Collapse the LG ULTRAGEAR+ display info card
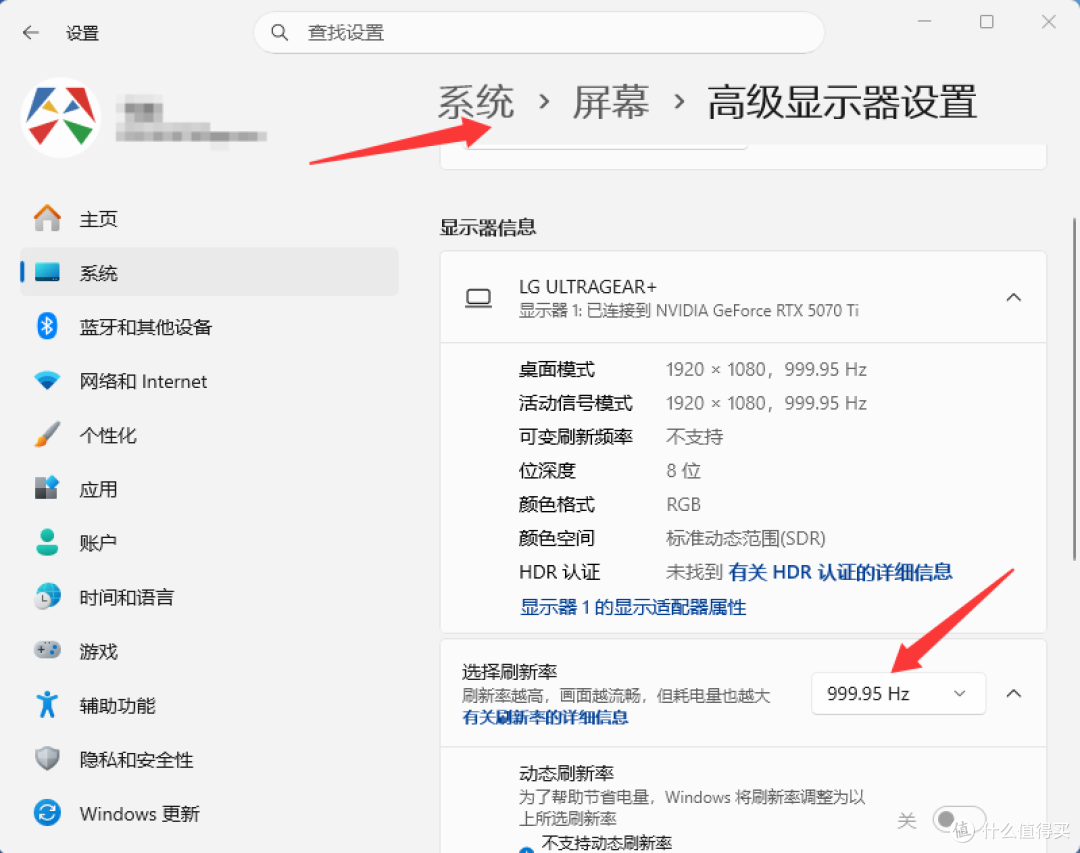 [x=1013, y=298]
